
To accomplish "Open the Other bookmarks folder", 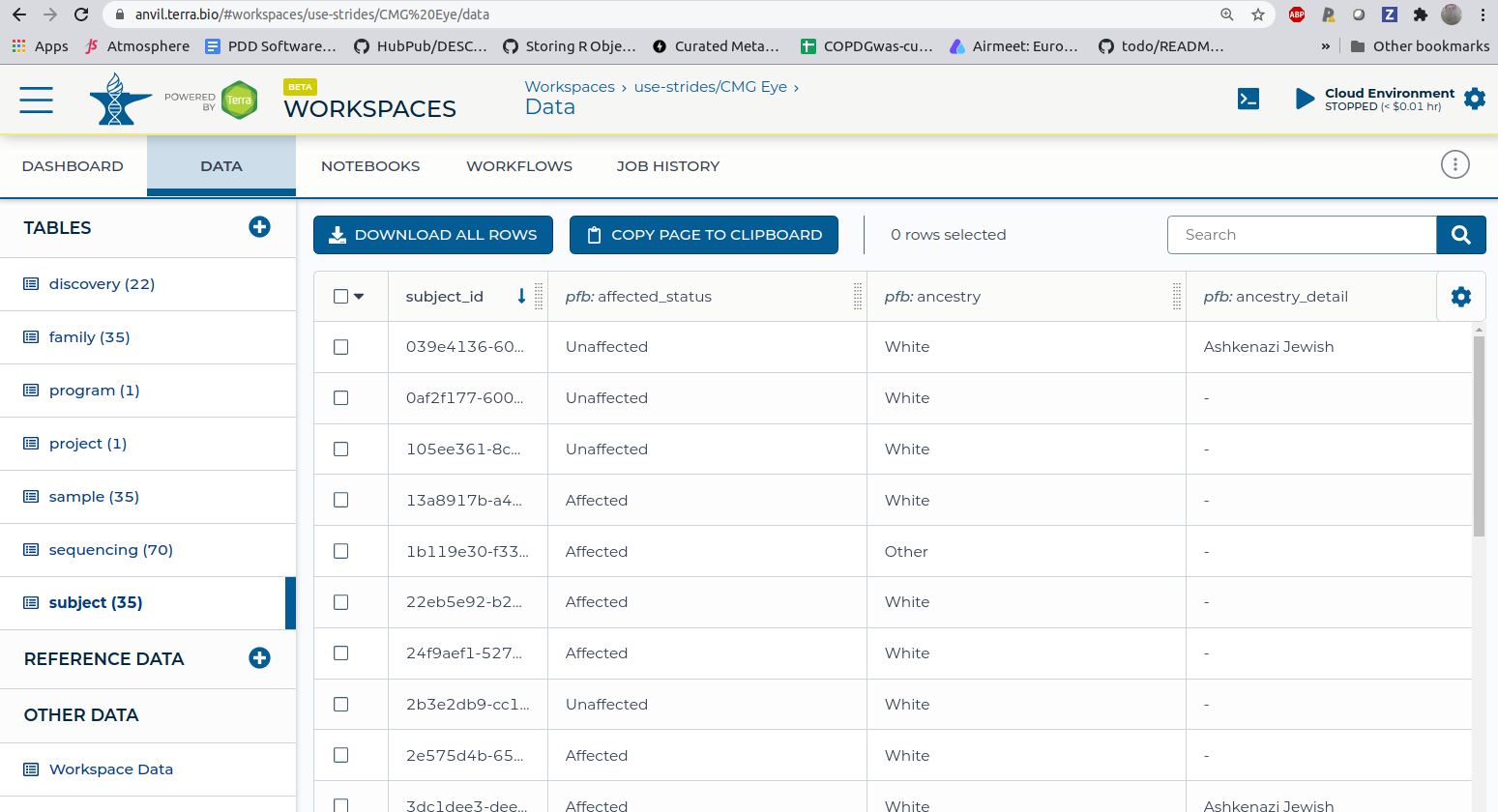I will [1420, 45].
